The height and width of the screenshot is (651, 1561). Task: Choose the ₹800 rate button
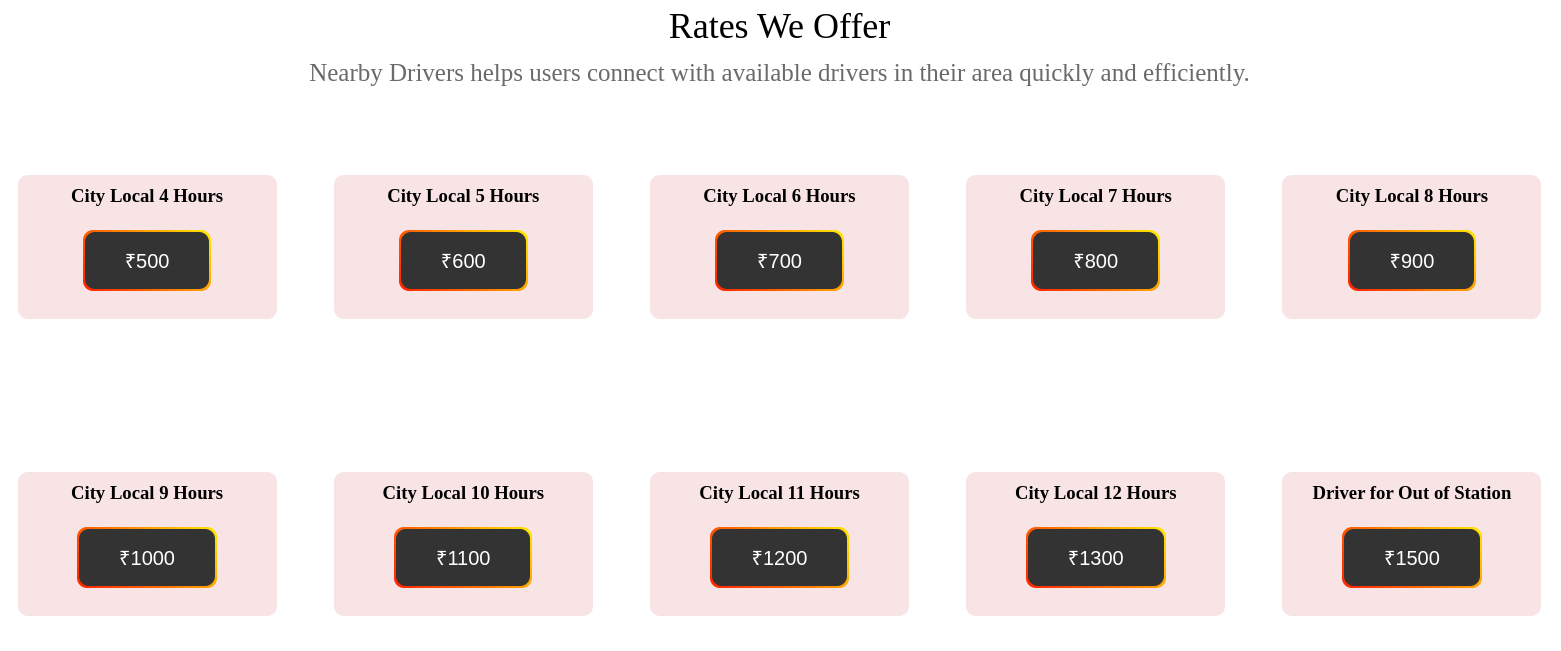(1095, 261)
